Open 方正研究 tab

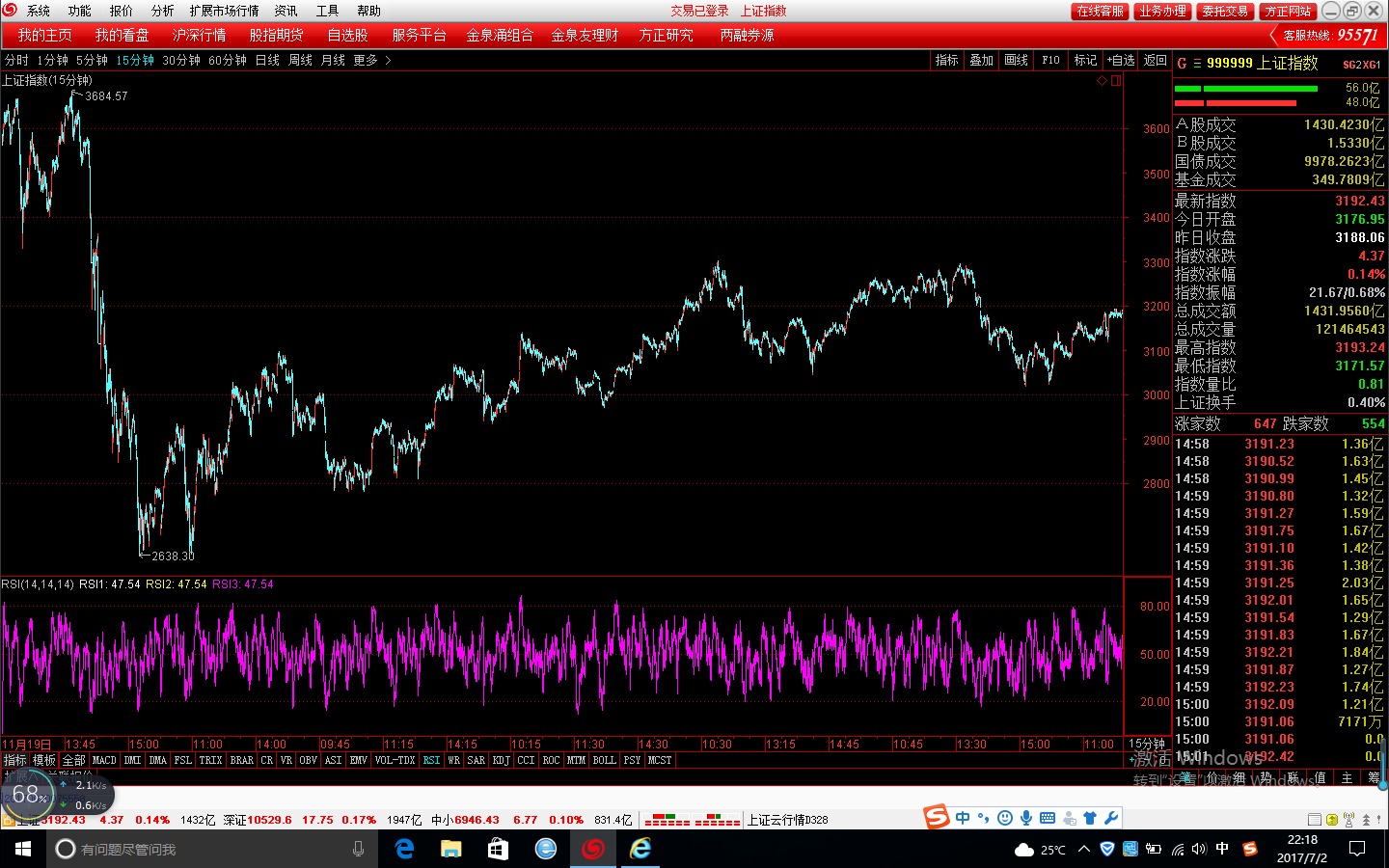coord(666,35)
